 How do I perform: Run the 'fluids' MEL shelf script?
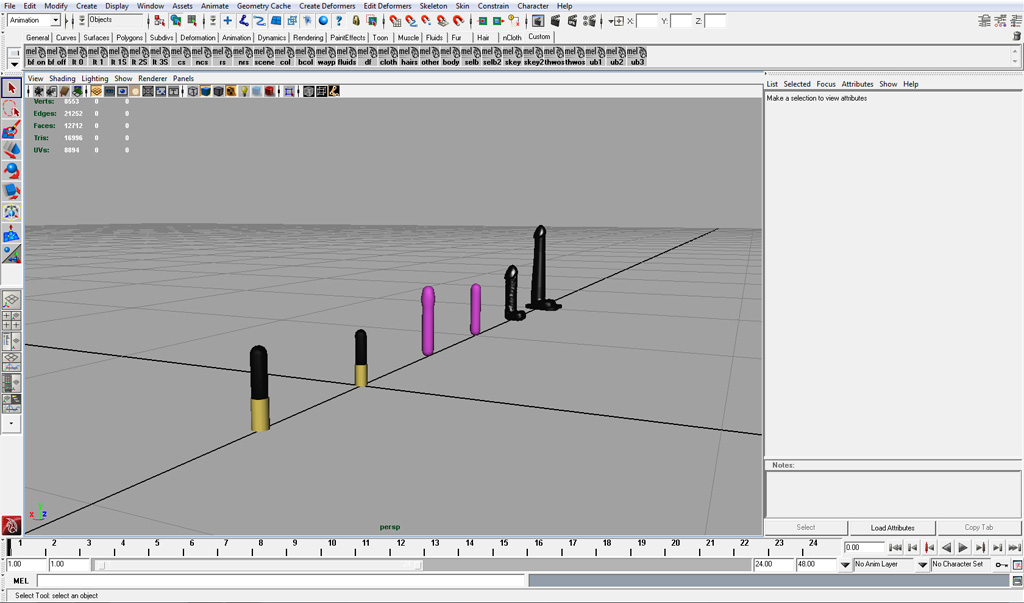(x=346, y=56)
